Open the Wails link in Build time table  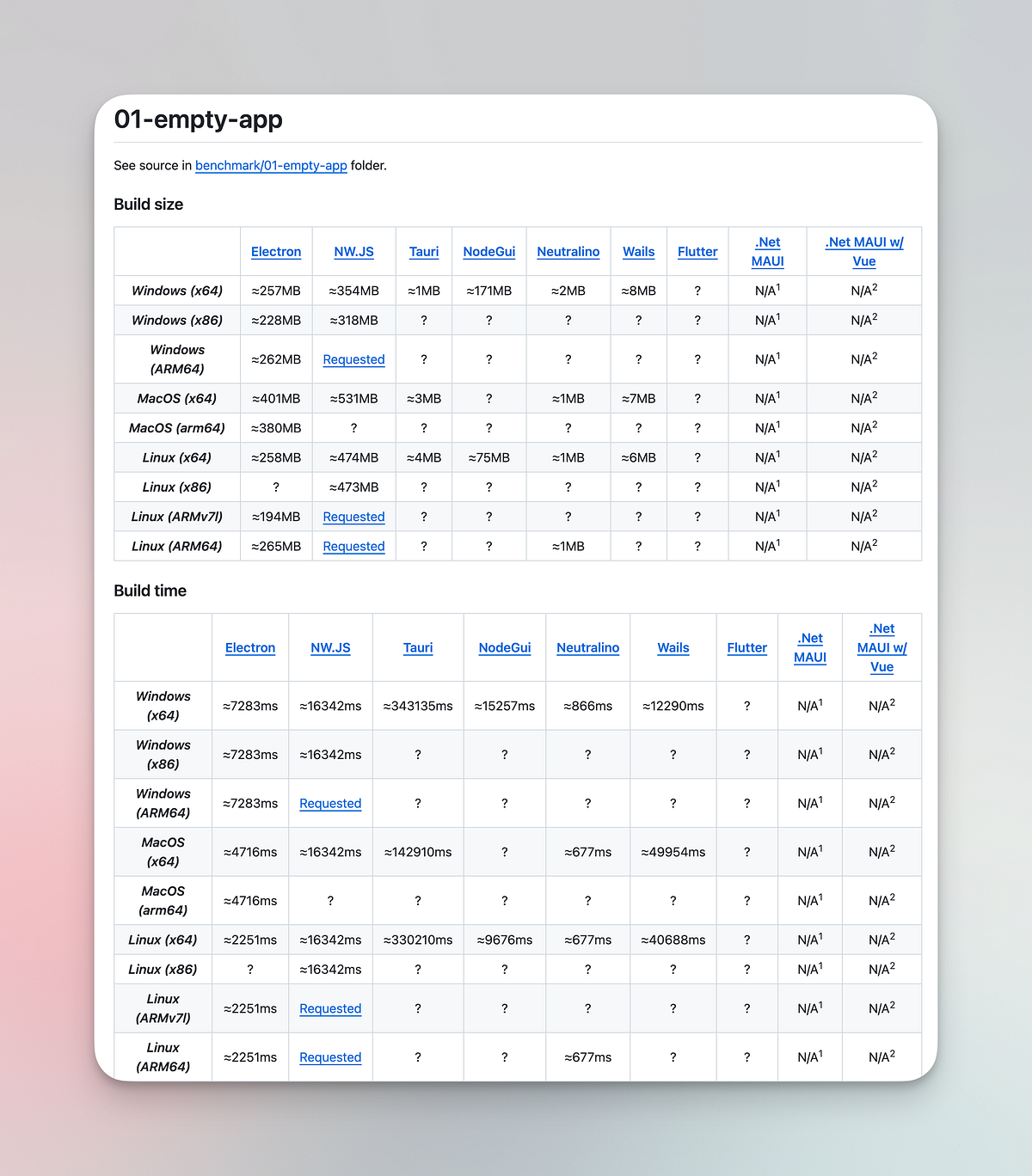[x=673, y=647]
